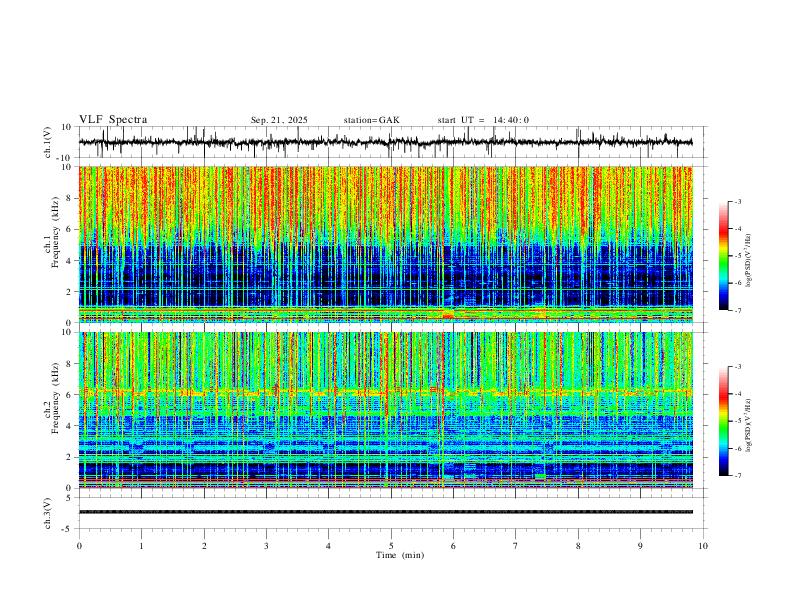This screenshot has height=612, width=792.
Task: Click the log(PSD) label beside ch.1 colorbar
Action: [x=748, y=260]
